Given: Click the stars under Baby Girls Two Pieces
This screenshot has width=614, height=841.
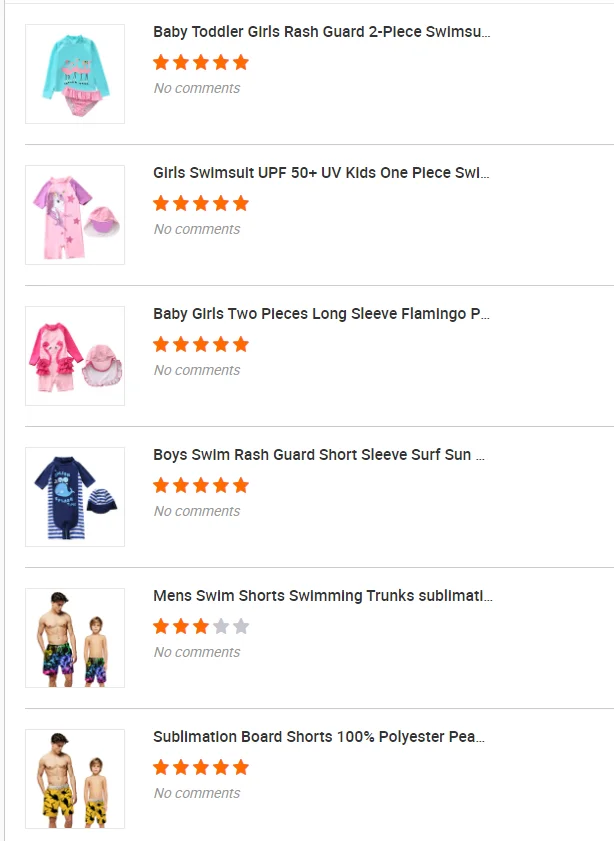Looking at the screenshot, I should point(201,345).
